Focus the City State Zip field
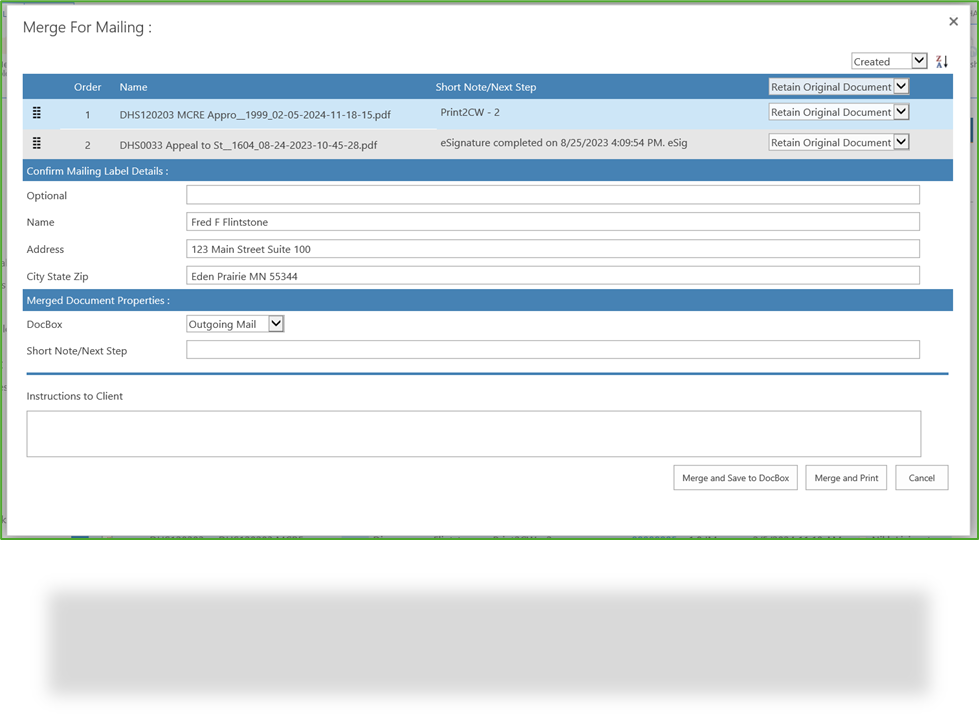This screenshot has height=720, width=979. coord(552,275)
